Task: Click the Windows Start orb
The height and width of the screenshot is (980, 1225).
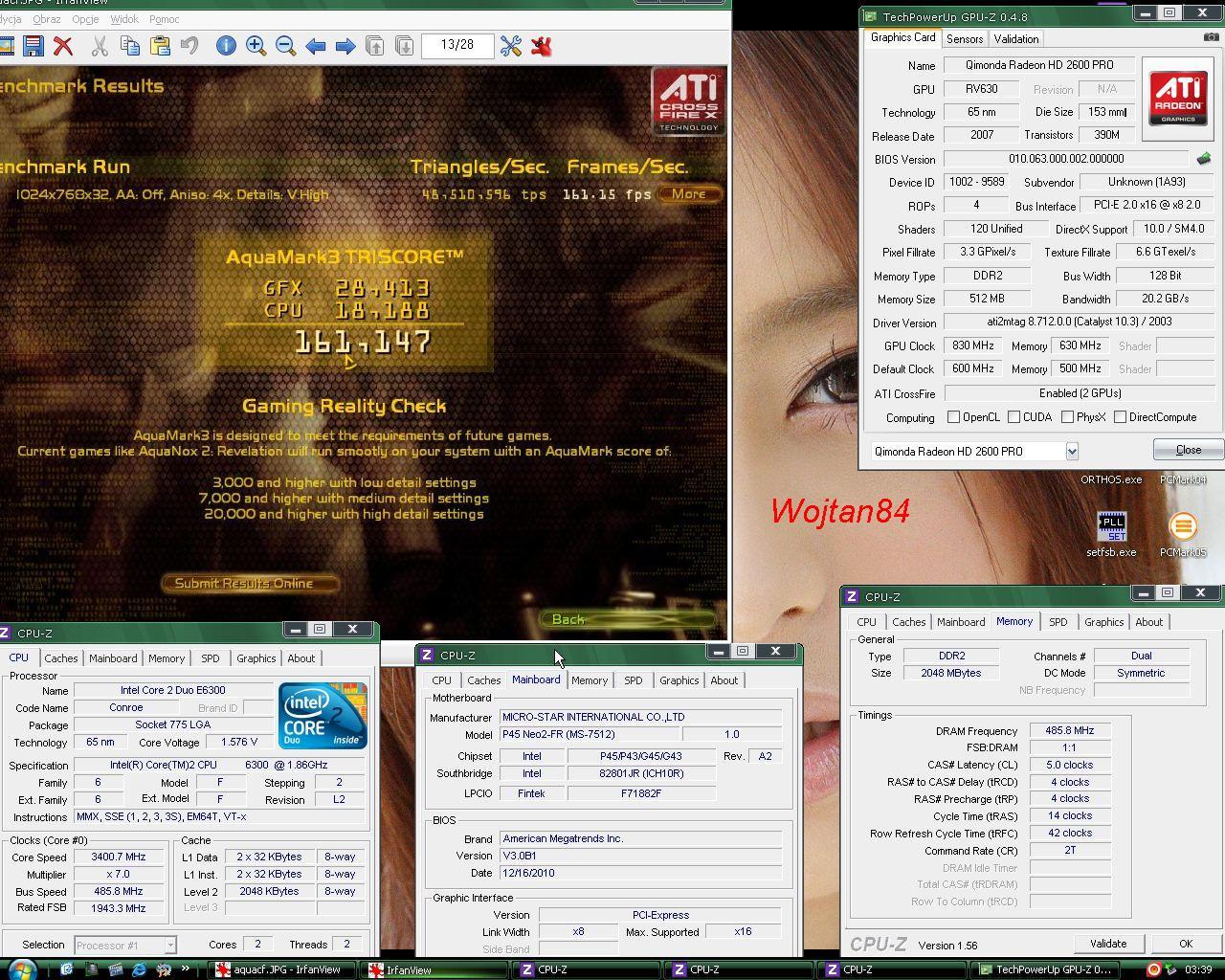Action: [21, 969]
